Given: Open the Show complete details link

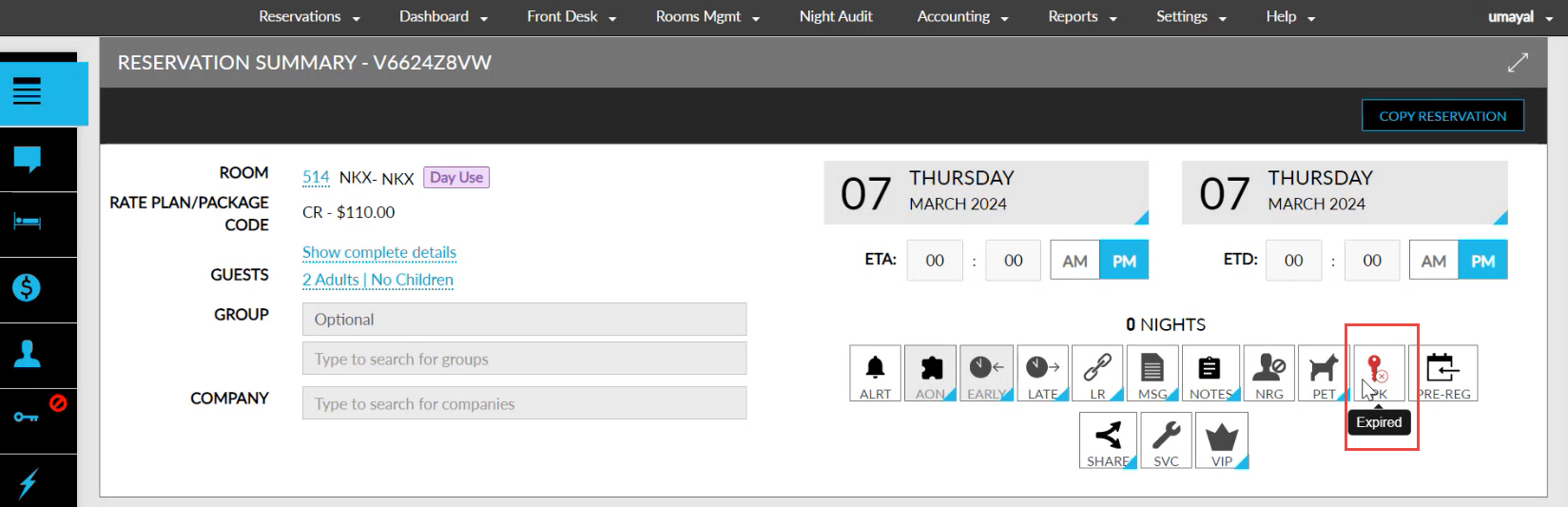Looking at the screenshot, I should click(x=379, y=252).
